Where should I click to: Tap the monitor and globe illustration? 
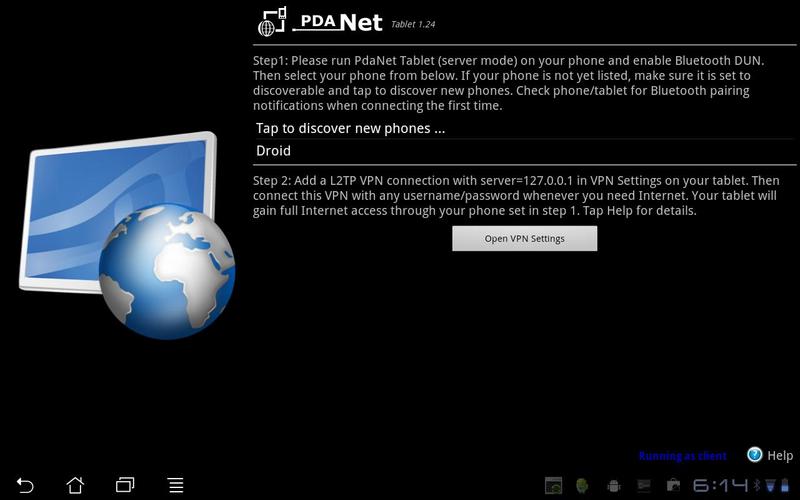coord(127,235)
